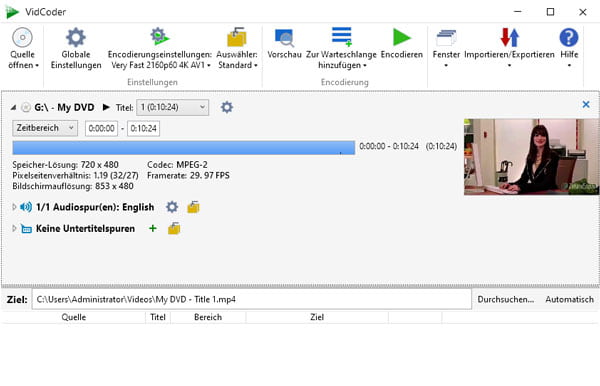This screenshot has width=600, height=386.
Task: Open the Fenster menu
Action: pyautogui.click(x=446, y=48)
